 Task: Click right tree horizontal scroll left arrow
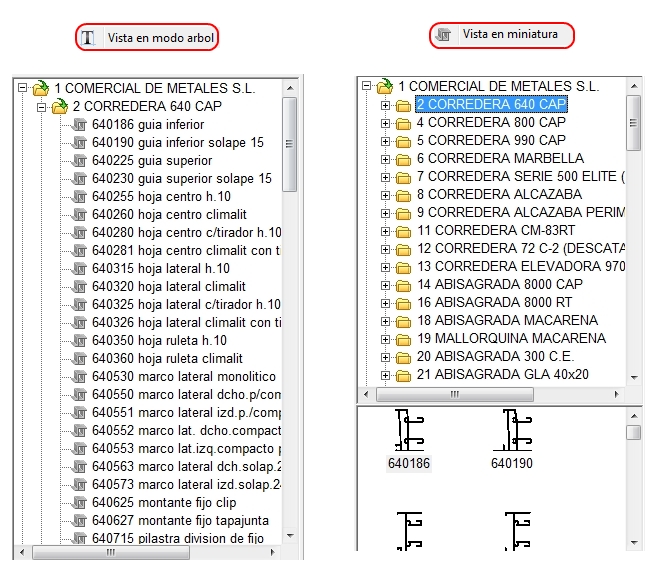366,395
